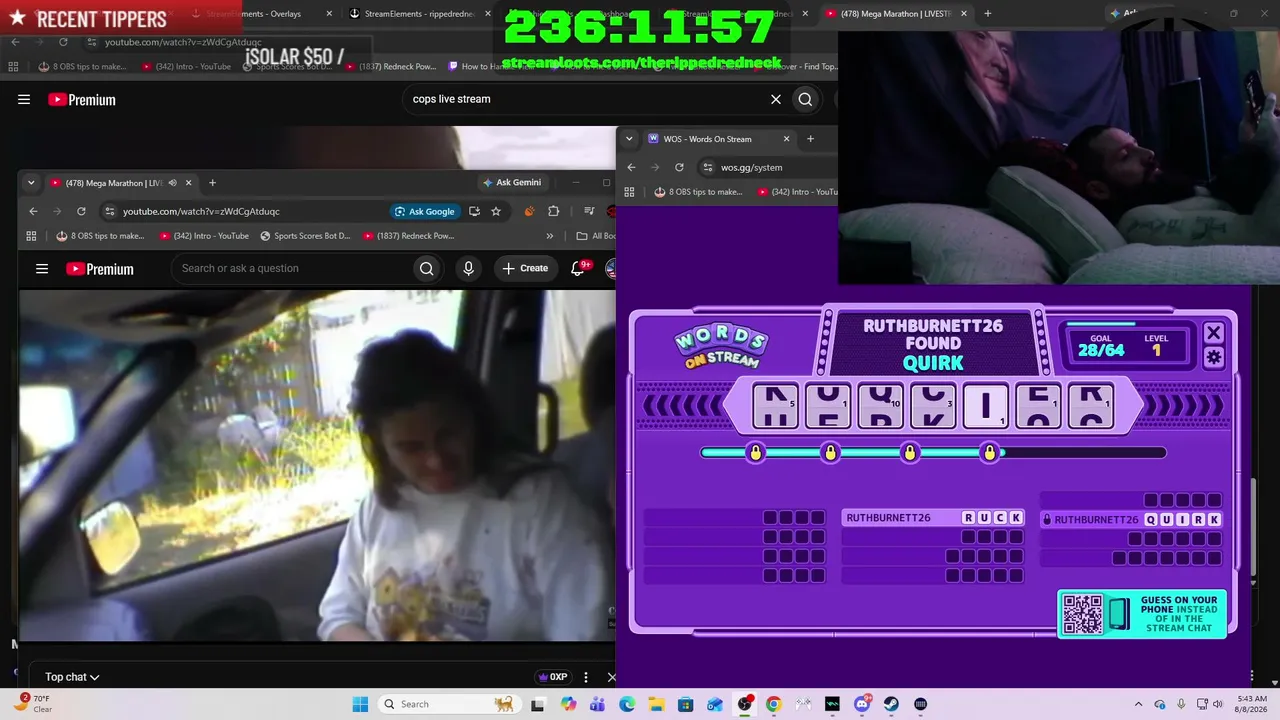Open the All Bookmarks folder
Screen dimensions: 1280x720
pyautogui.click(x=596, y=236)
